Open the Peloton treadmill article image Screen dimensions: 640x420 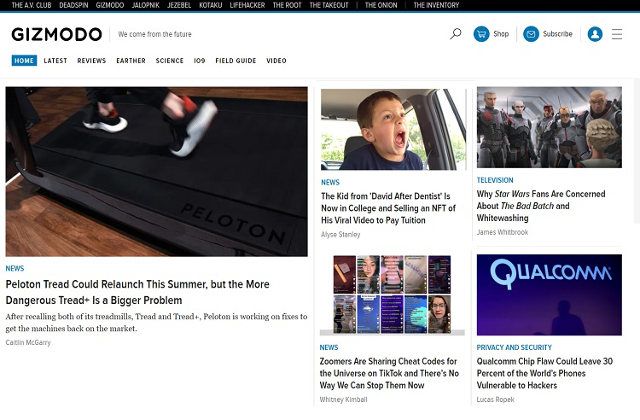pyautogui.click(x=156, y=171)
